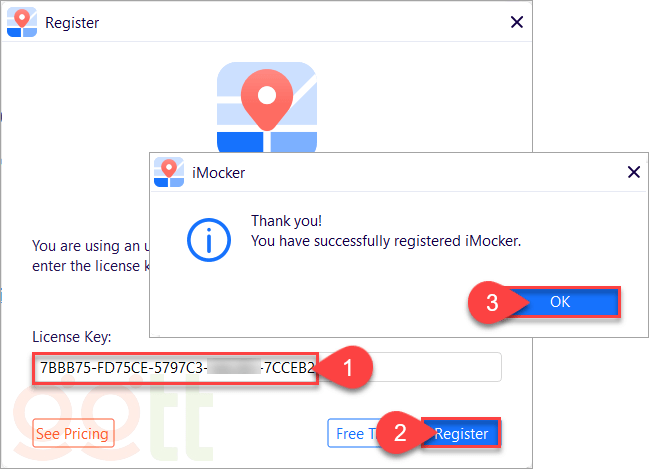Image resolution: width=651 pixels, height=469 pixels.
Task: Click the Register button
Action: (461, 434)
